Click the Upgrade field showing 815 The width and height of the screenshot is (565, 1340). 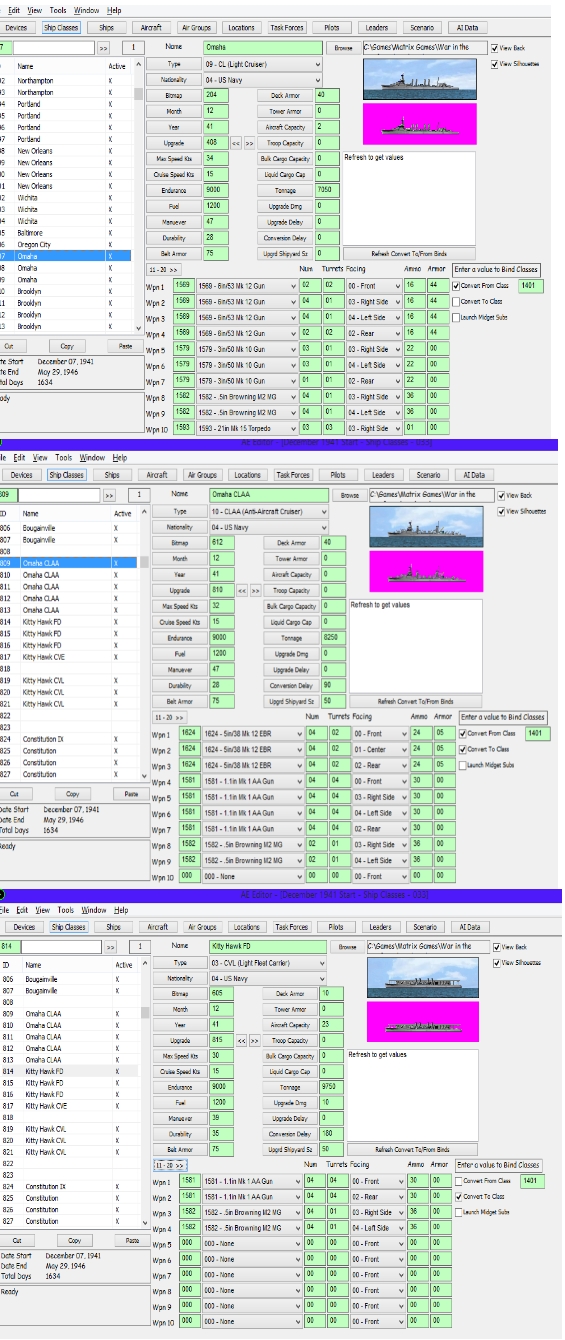[x=218, y=1040]
